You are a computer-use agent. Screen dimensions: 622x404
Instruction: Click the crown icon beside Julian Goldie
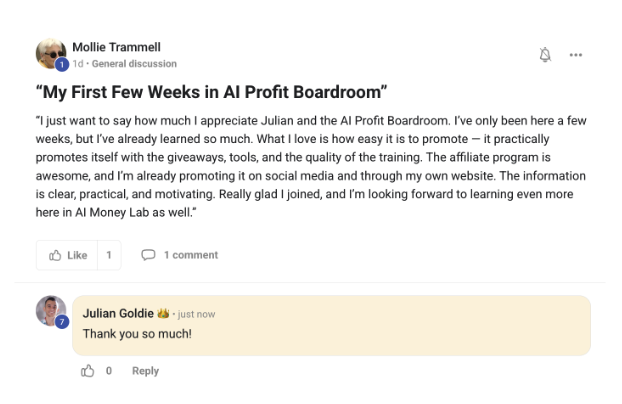click(163, 313)
